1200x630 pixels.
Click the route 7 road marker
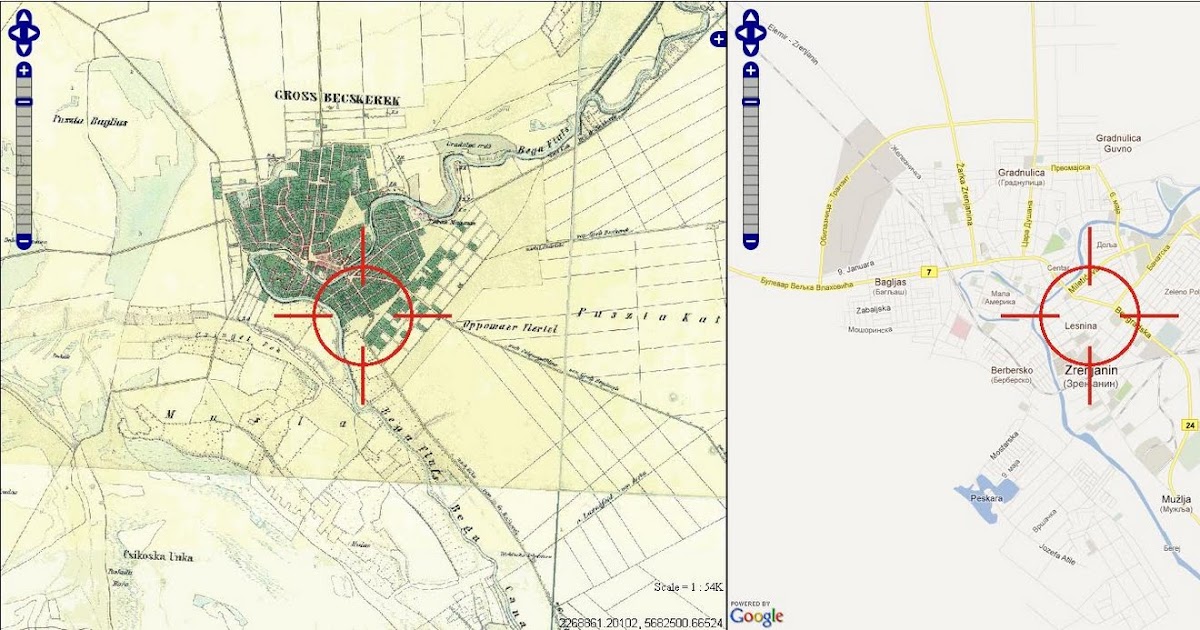[x=929, y=272]
